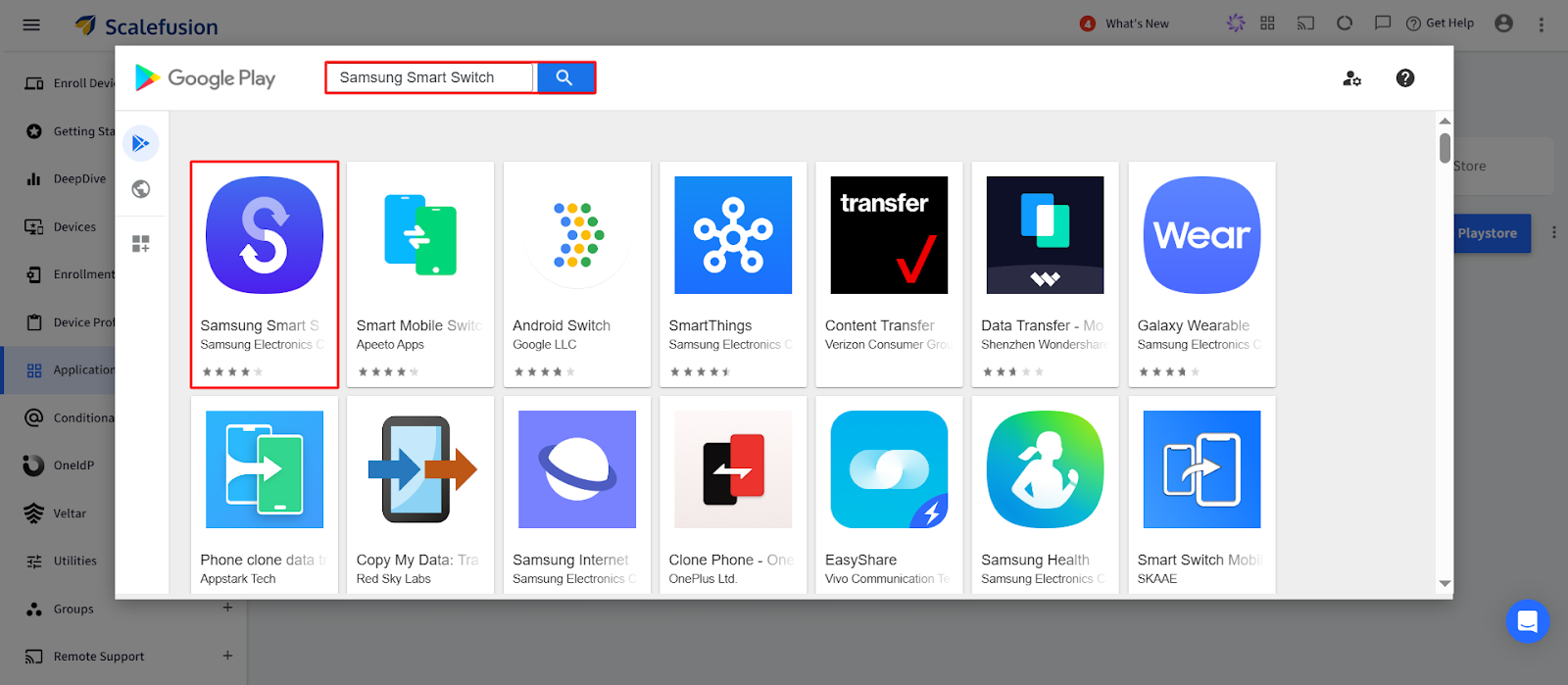Open What's New notifications
The width and height of the screenshot is (1568, 685).
pyautogui.click(x=1125, y=24)
